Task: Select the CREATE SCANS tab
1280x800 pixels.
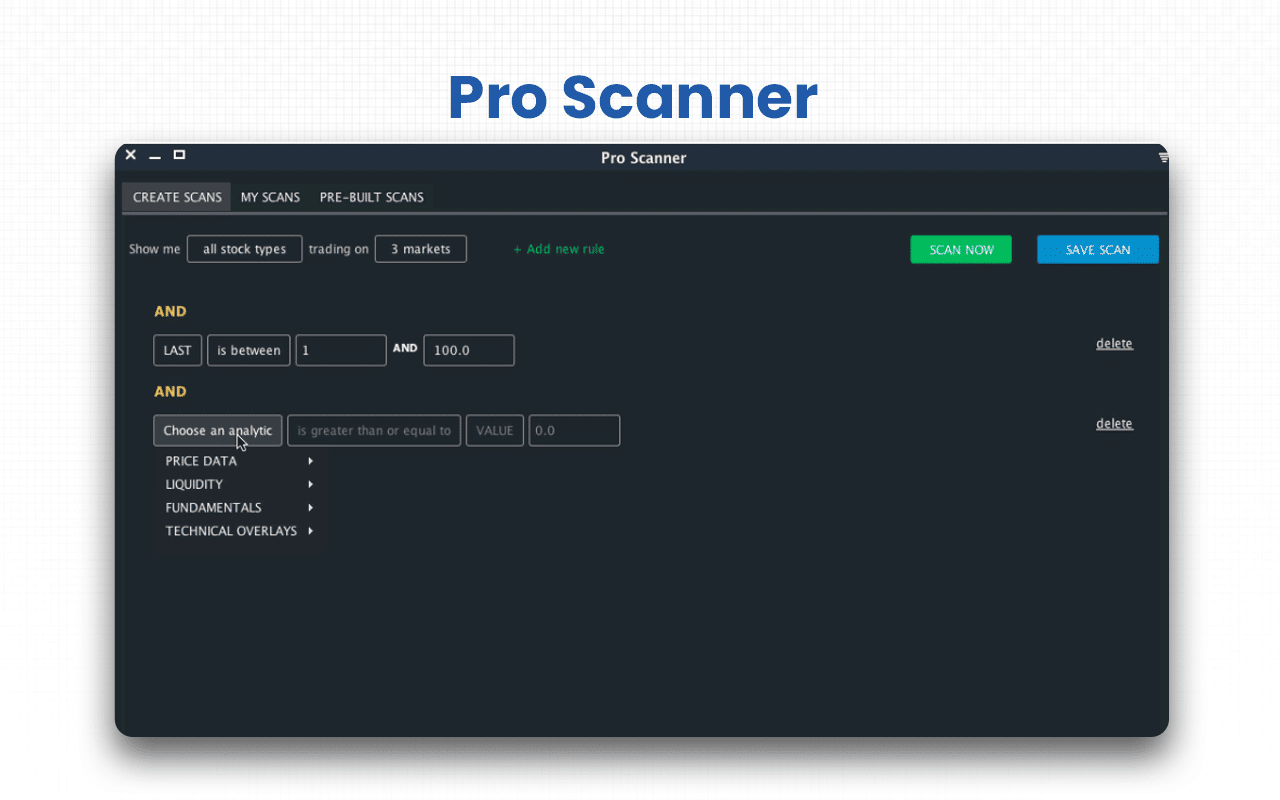Action: point(176,197)
